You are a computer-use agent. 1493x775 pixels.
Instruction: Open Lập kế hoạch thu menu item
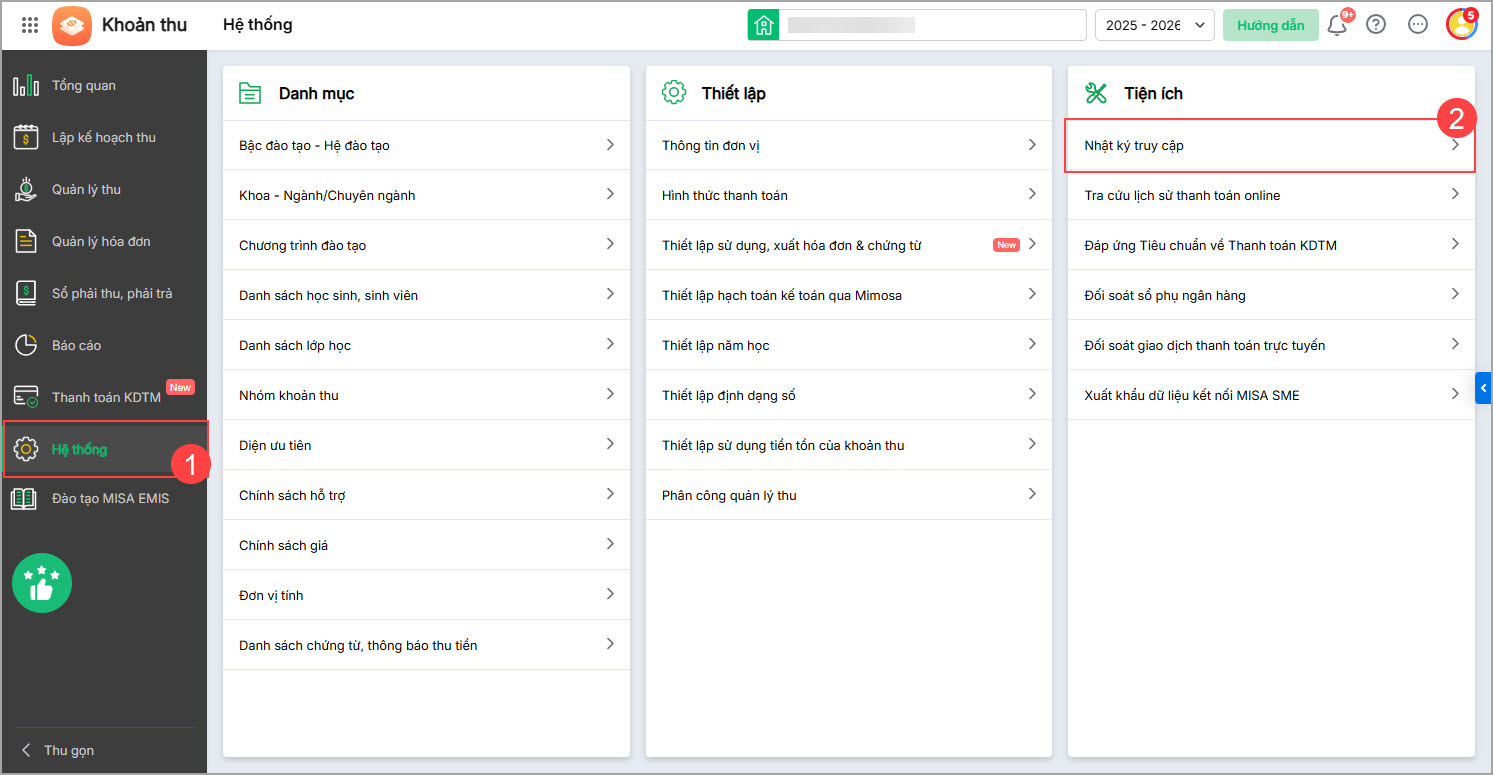point(104,137)
